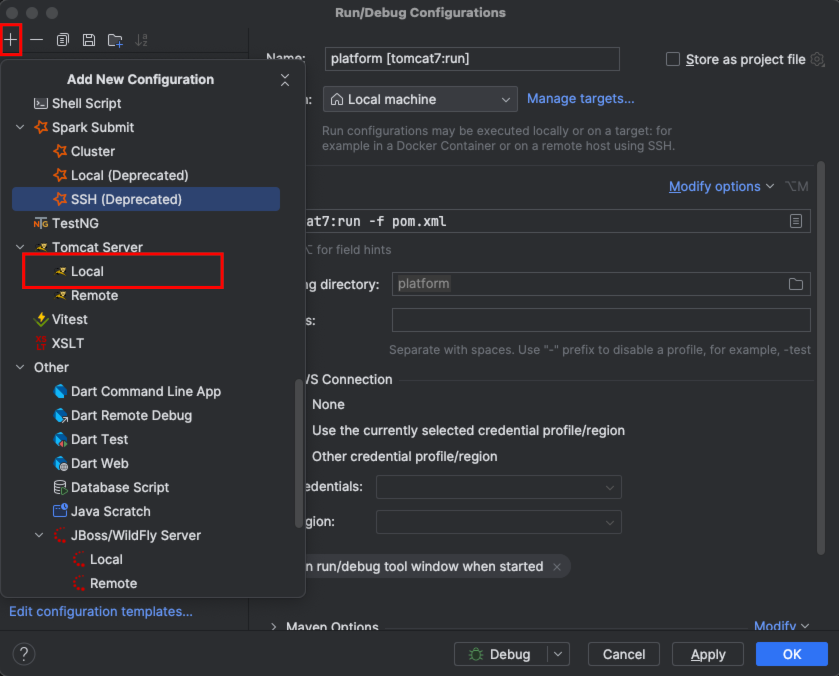This screenshot has width=839, height=676.
Task: Click the Debug button
Action: tap(500, 654)
